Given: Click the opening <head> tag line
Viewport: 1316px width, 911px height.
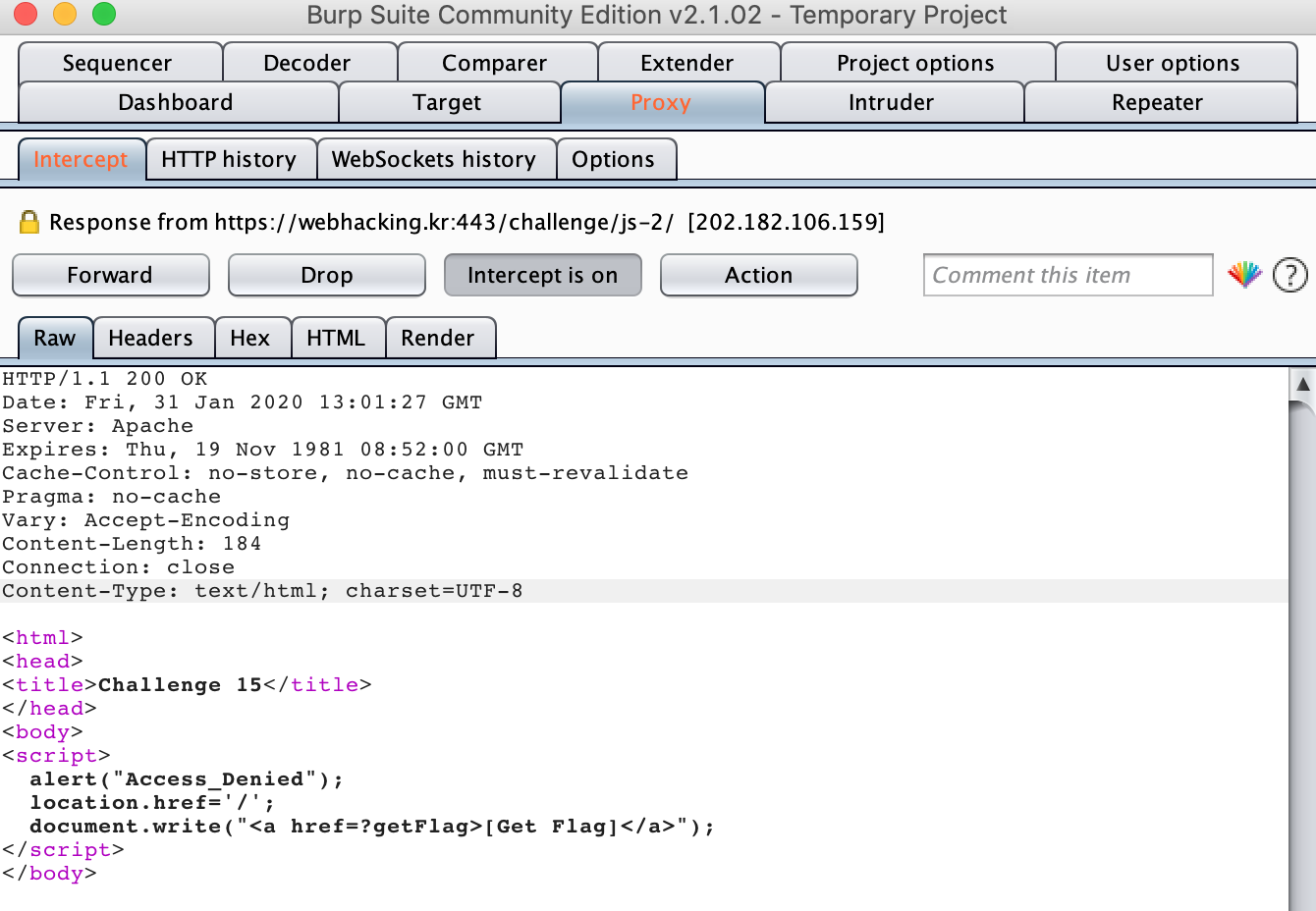Looking at the screenshot, I should pyautogui.click(x=42, y=661).
